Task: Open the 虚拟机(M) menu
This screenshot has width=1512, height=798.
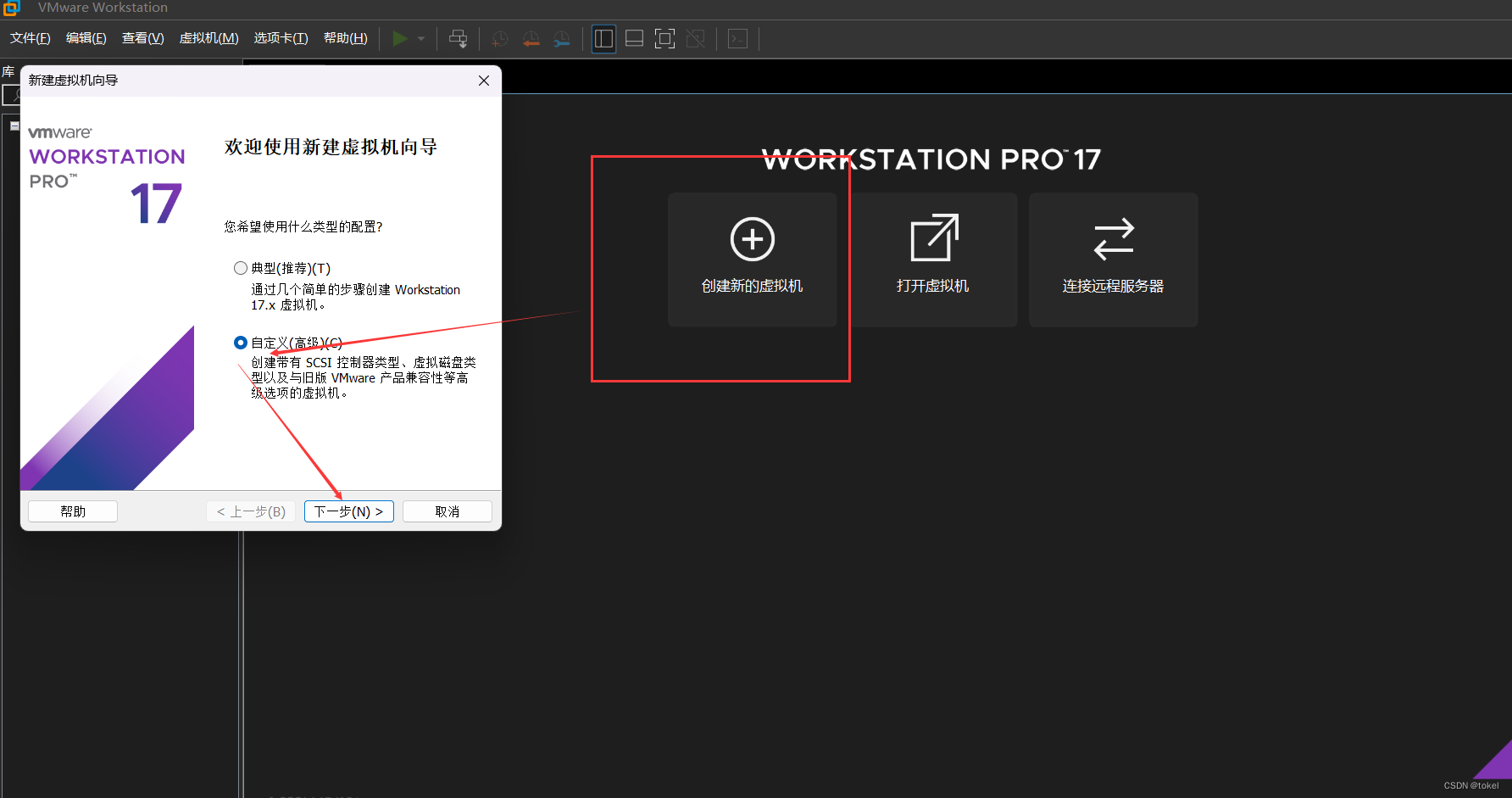Action: tap(209, 38)
